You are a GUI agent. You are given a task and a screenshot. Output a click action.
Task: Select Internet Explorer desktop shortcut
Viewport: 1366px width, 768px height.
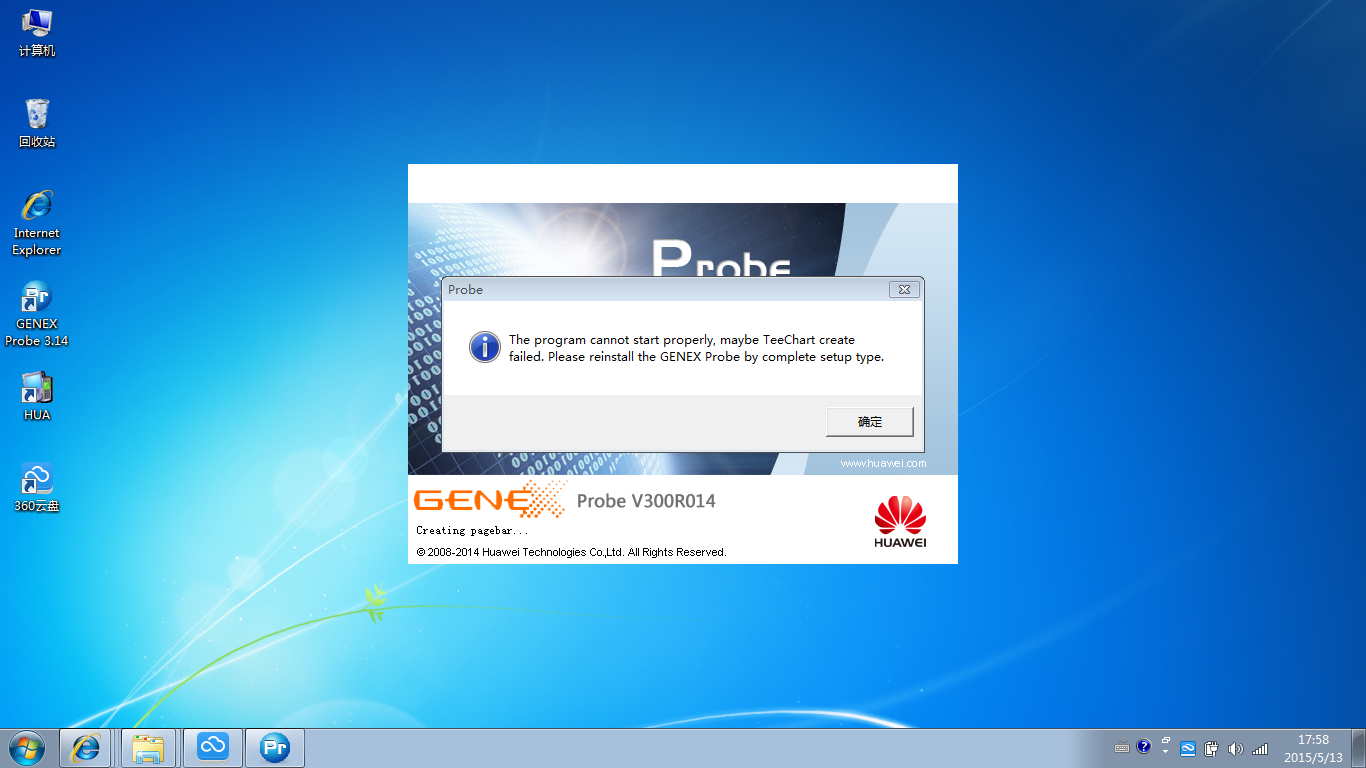[x=37, y=222]
